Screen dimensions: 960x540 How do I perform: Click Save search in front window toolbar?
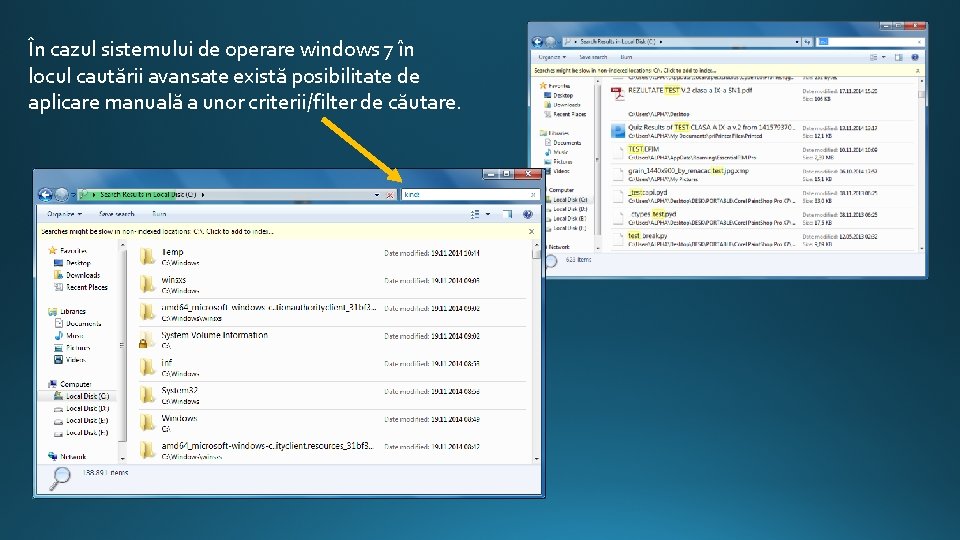pyautogui.click(x=116, y=214)
